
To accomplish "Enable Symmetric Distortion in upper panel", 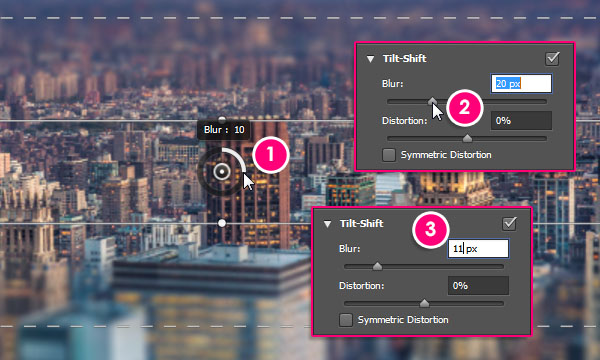I will [x=389, y=155].
